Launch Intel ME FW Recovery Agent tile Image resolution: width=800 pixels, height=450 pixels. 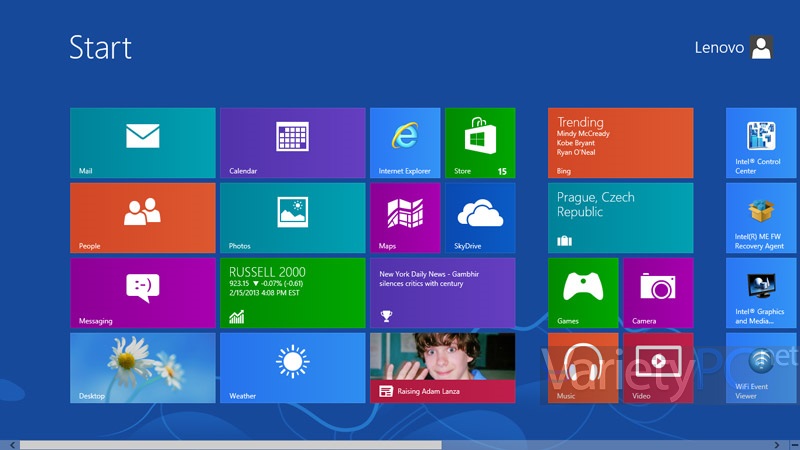tap(761, 218)
